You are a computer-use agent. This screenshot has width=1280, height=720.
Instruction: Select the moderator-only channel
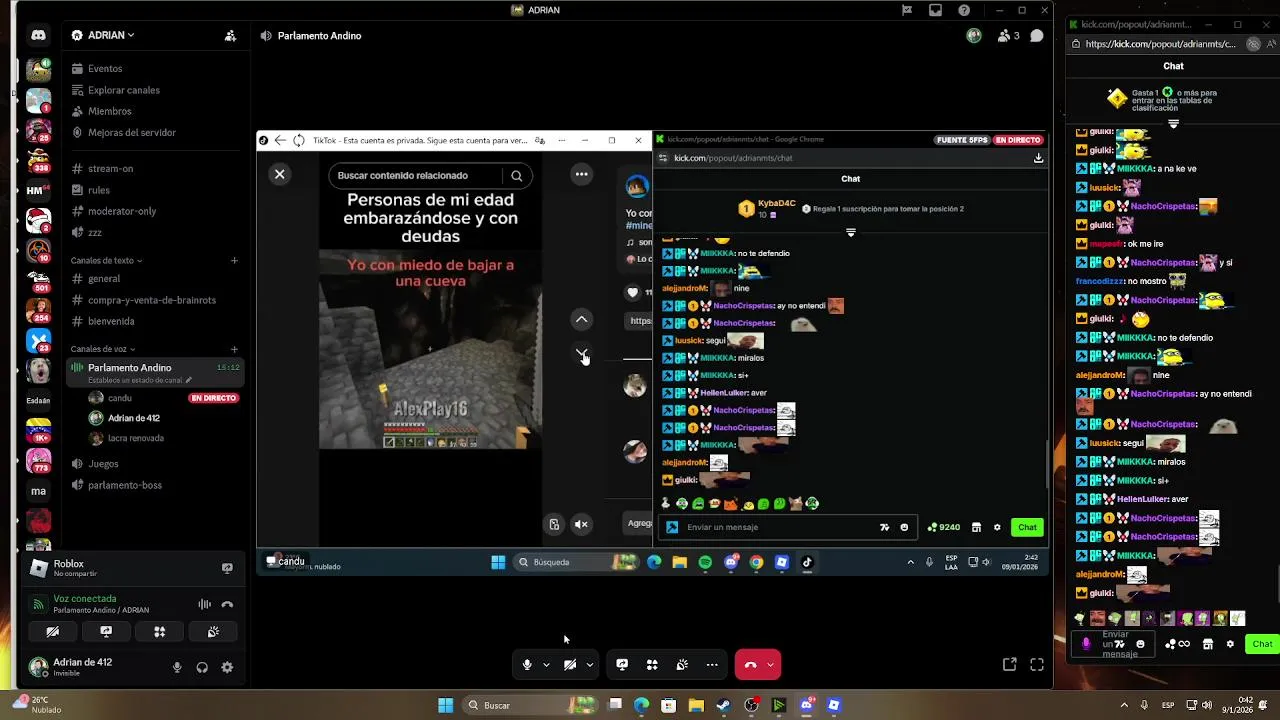122,211
